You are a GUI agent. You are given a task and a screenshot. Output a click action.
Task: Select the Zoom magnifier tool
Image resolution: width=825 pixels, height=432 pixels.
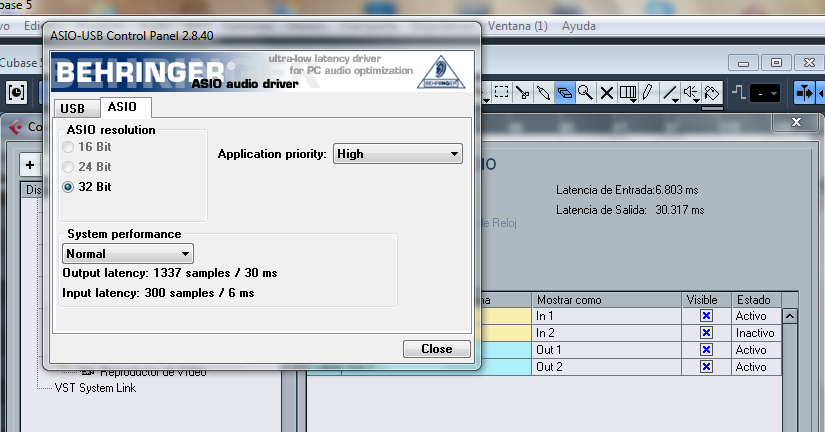coord(585,93)
